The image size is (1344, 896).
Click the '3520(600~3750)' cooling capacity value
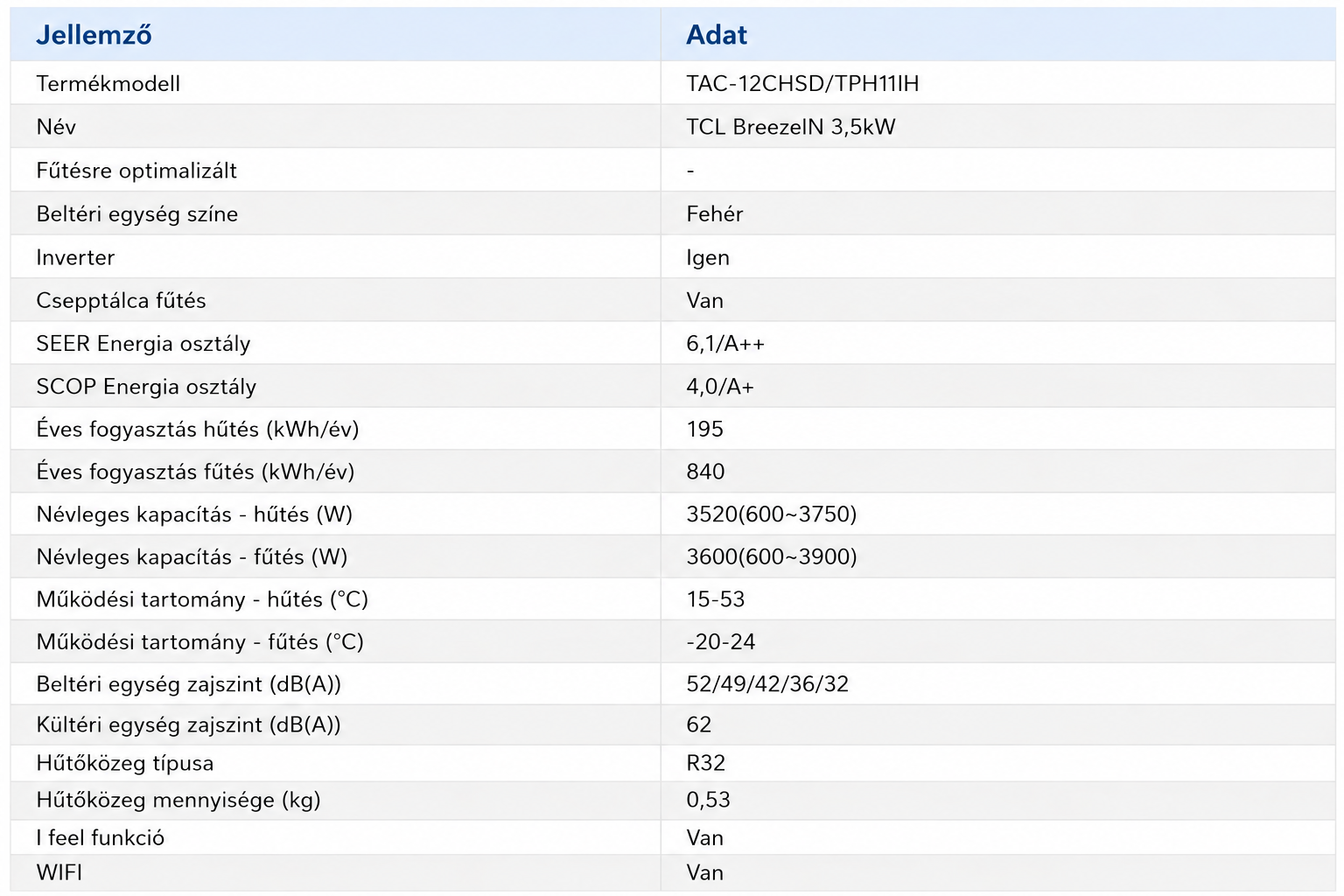[x=772, y=514]
